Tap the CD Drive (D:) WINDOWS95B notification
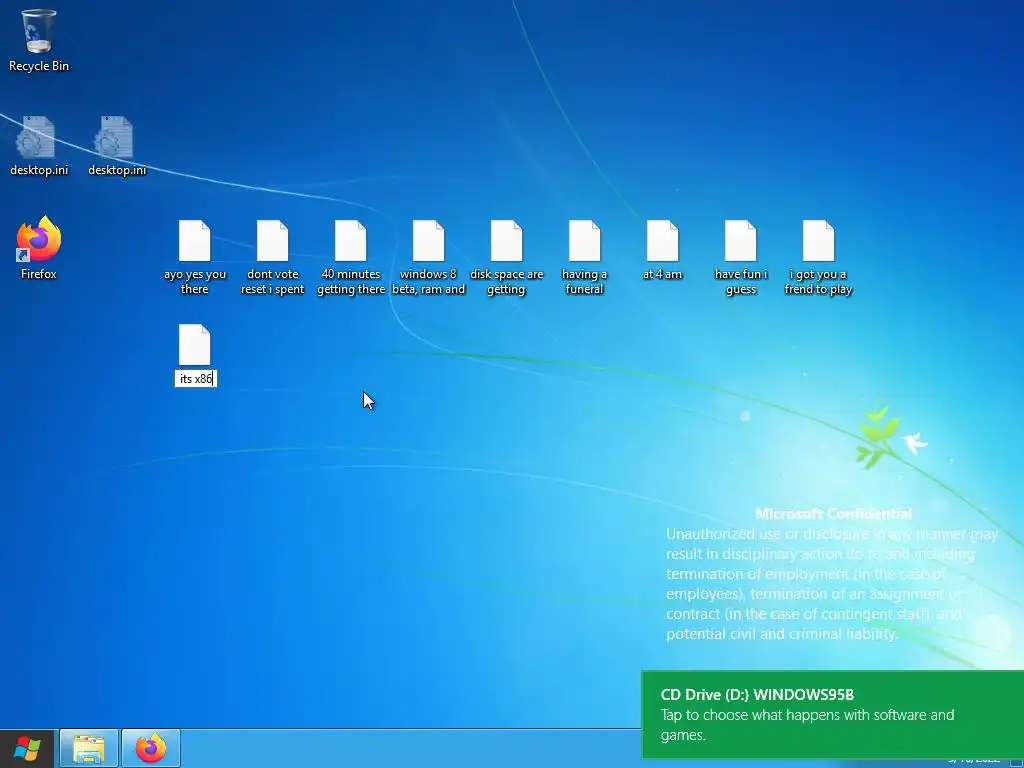 point(833,714)
